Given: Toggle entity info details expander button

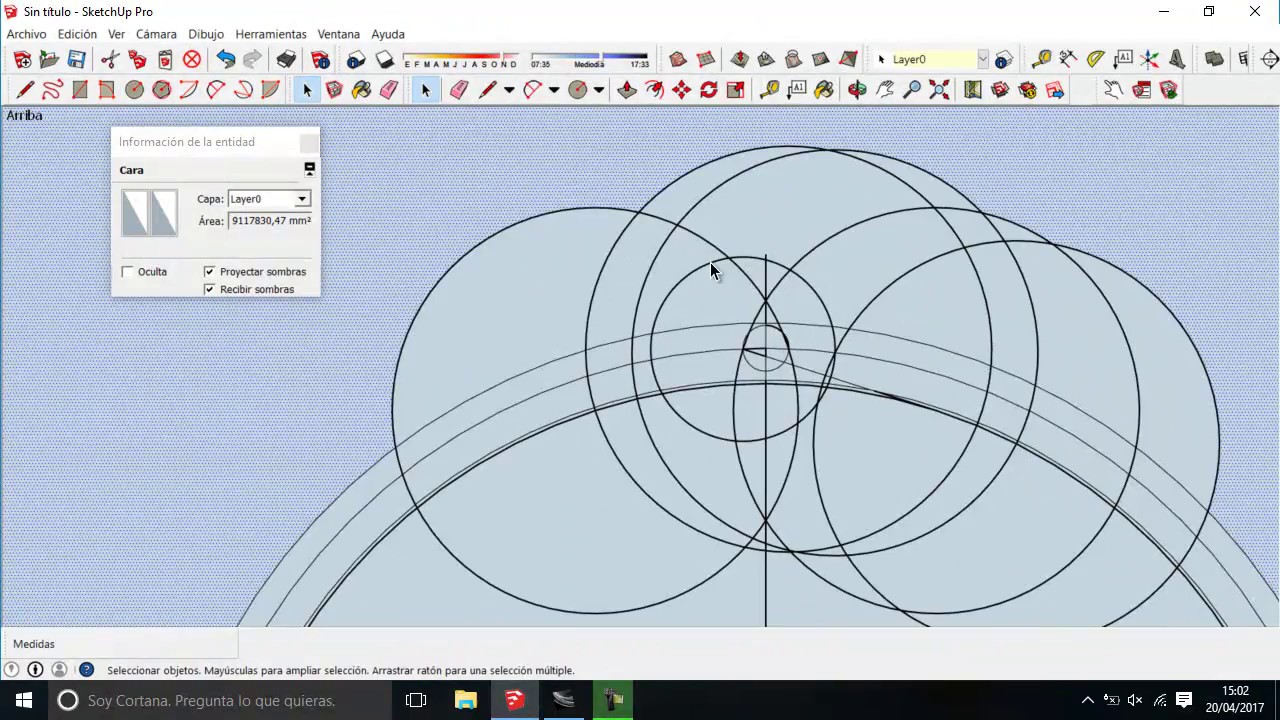Looking at the screenshot, I should point(309,169).
